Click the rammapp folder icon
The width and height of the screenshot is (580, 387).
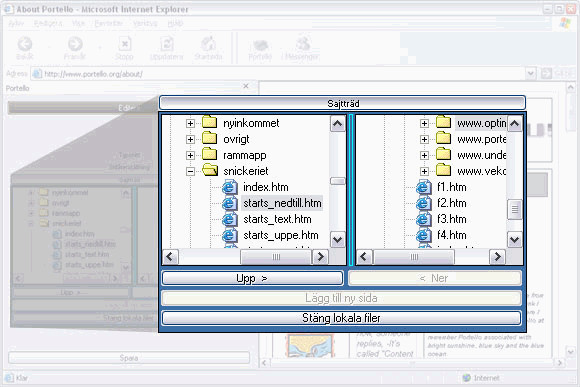tap(210, 154)
